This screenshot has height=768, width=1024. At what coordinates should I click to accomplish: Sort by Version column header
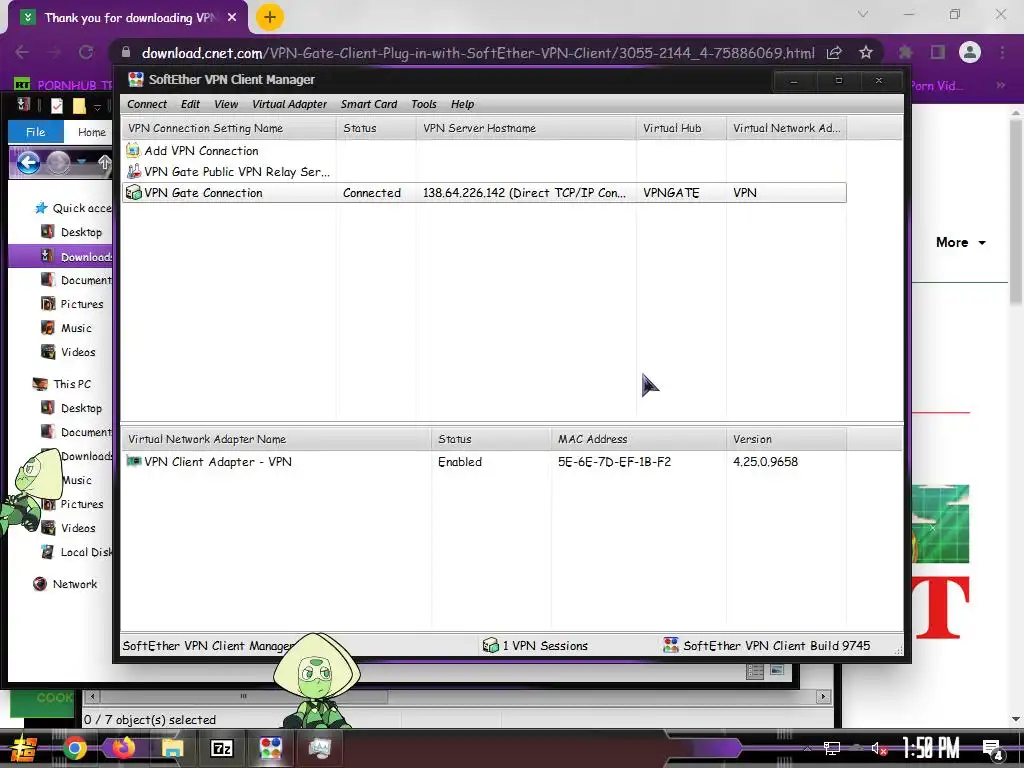click(x=786, y=439)
